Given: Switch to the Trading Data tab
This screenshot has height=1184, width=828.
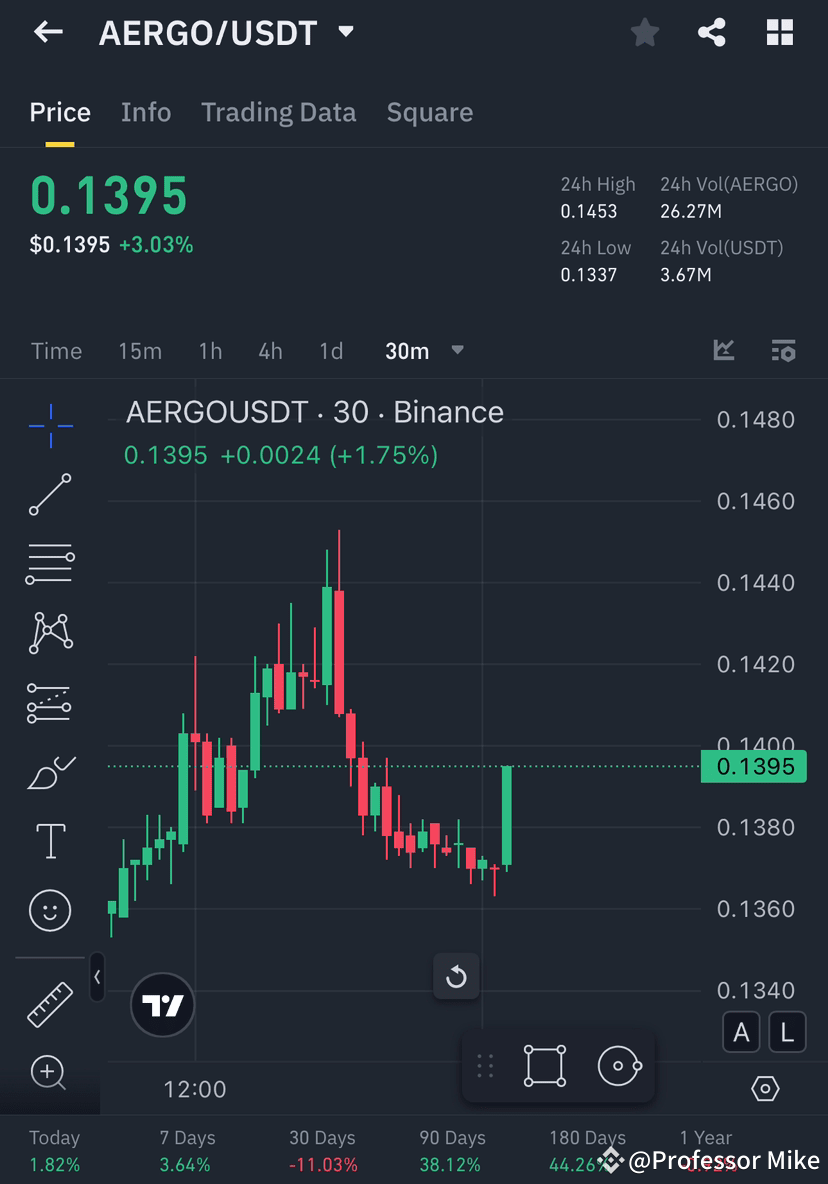Looking at the screenshot, I should coord(278,112).
